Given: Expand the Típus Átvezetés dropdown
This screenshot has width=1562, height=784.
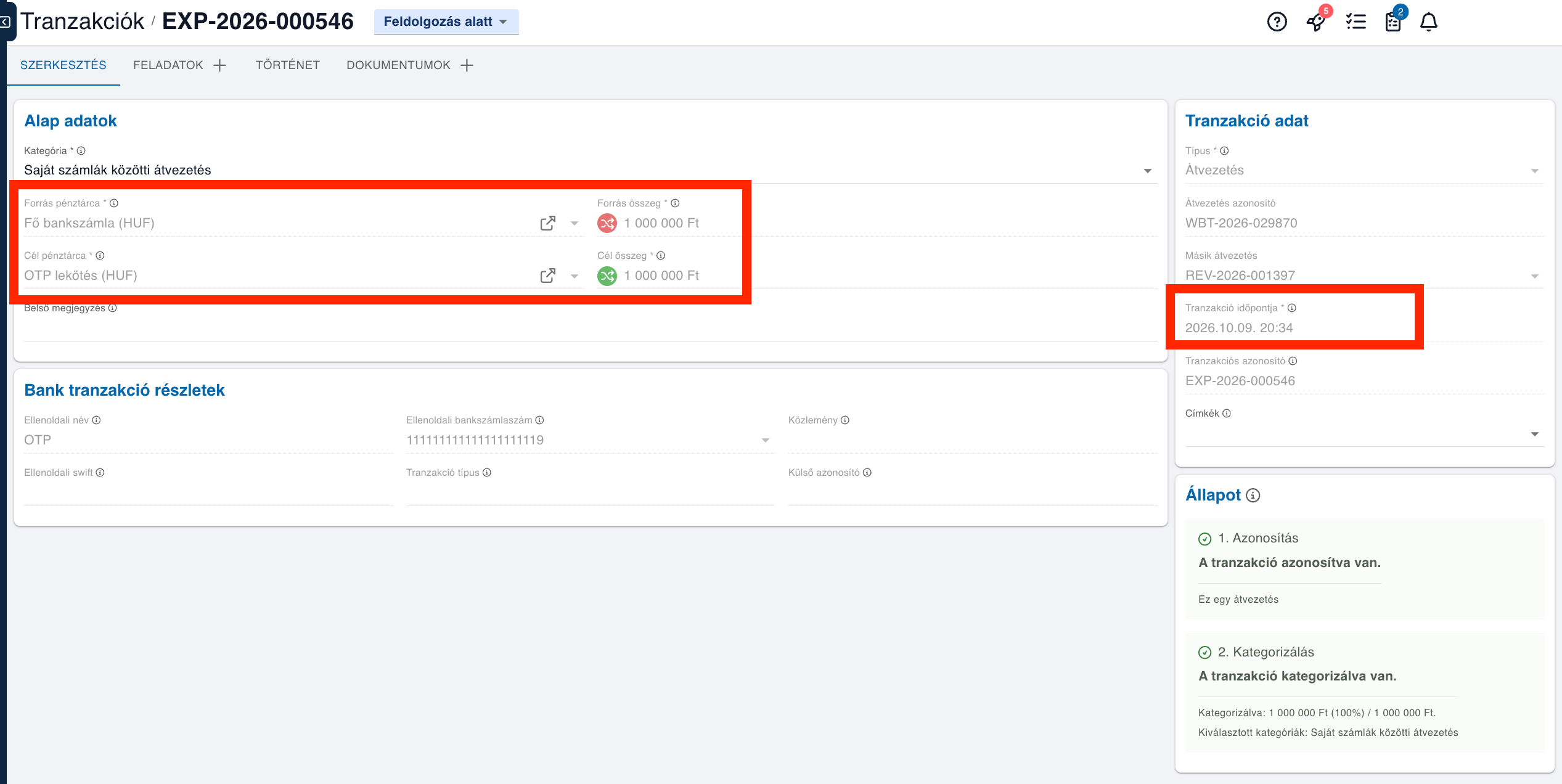Looking at the screenshot, I should tap(1535, 171).
